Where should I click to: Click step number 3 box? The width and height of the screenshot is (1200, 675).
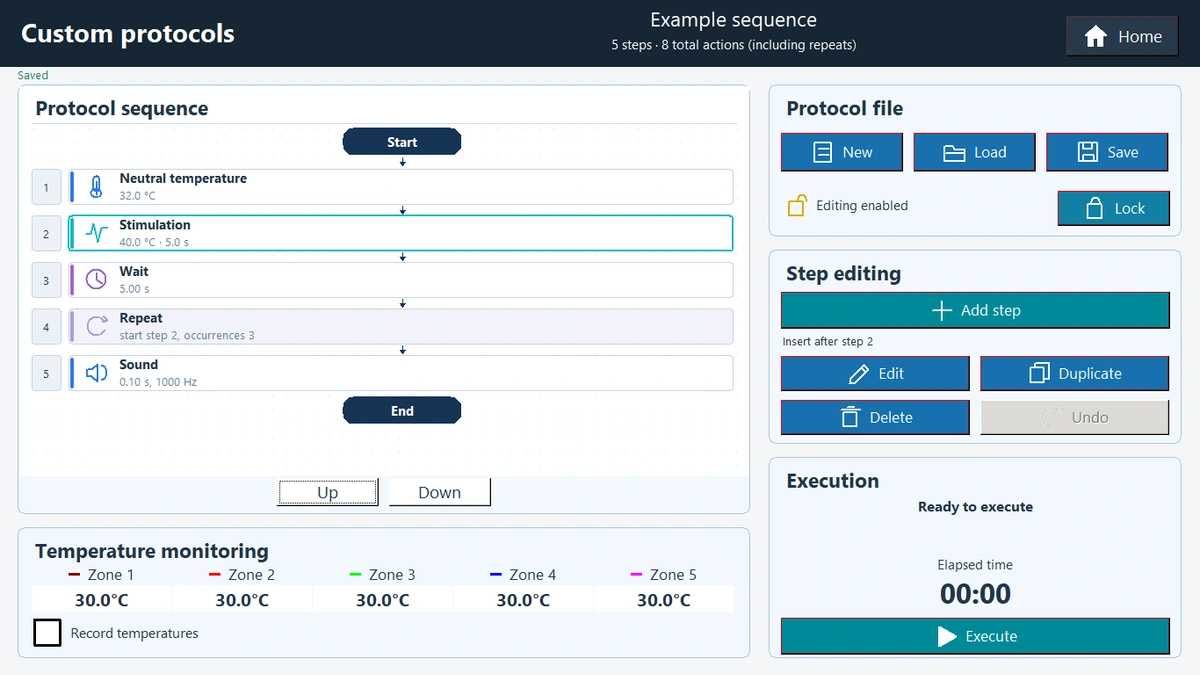[46, 281]
